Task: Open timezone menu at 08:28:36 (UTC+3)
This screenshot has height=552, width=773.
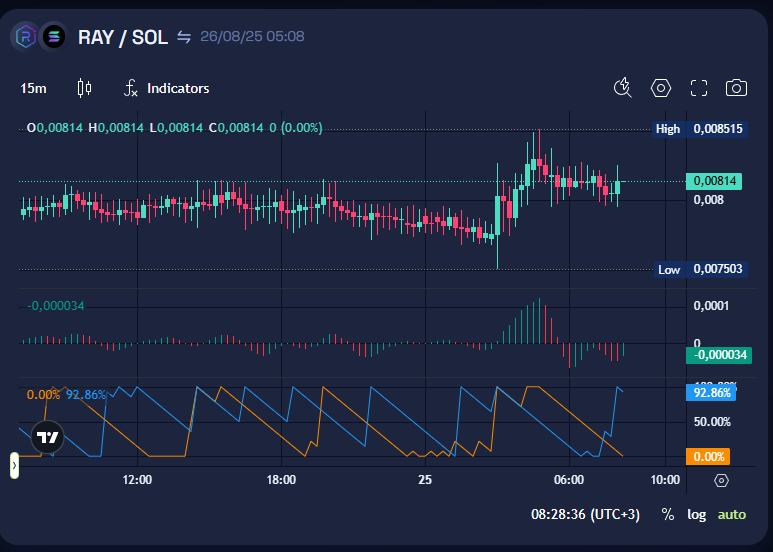Action: click(585, 515)
